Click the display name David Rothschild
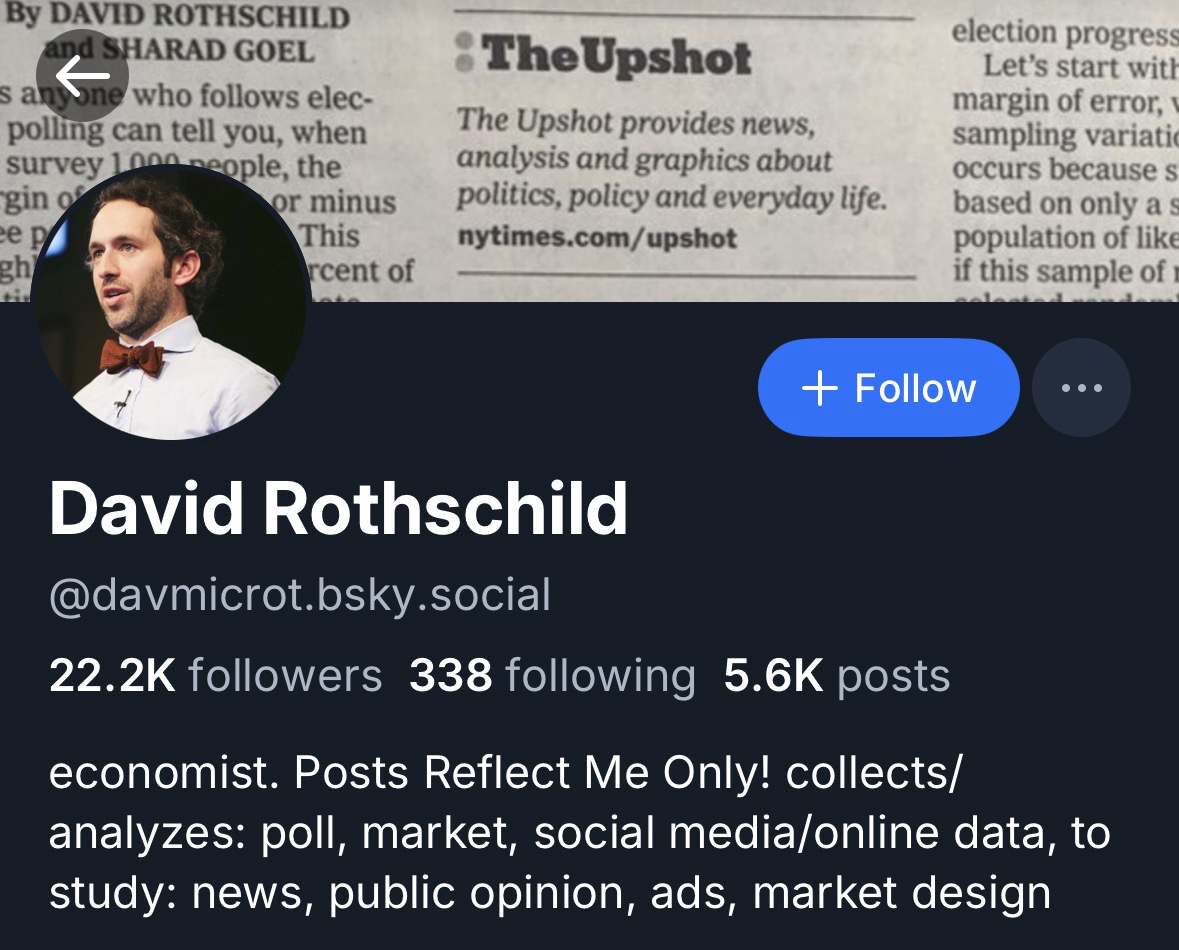 [x=338, y=509]
